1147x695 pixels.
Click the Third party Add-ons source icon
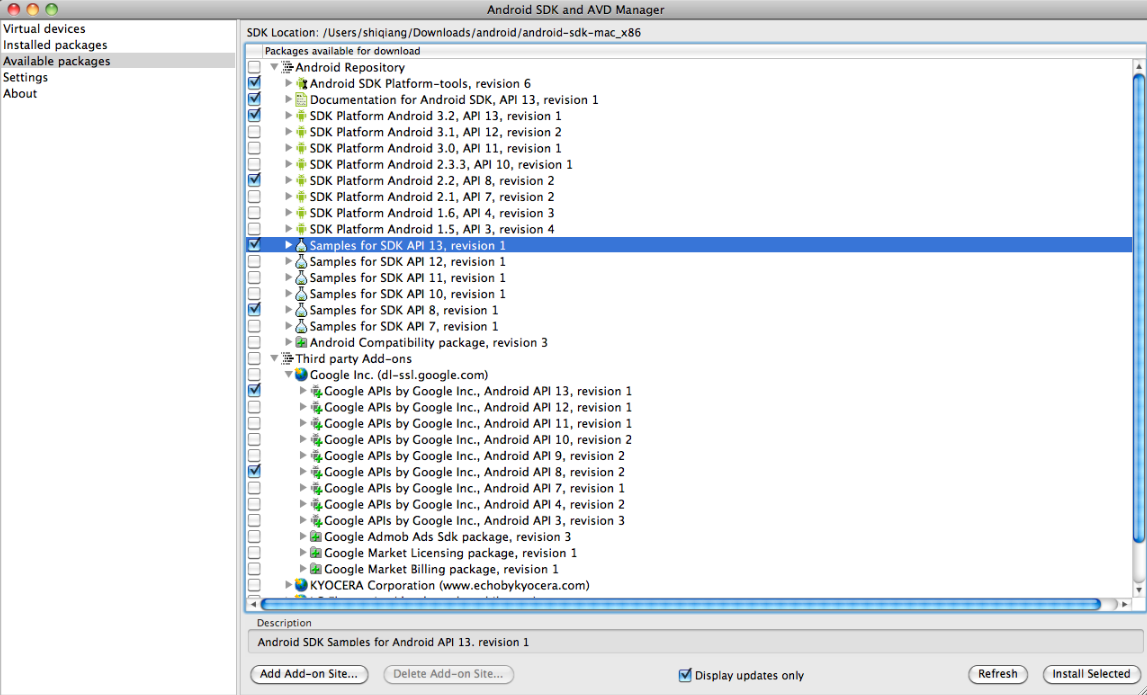(x=287, y=358)
